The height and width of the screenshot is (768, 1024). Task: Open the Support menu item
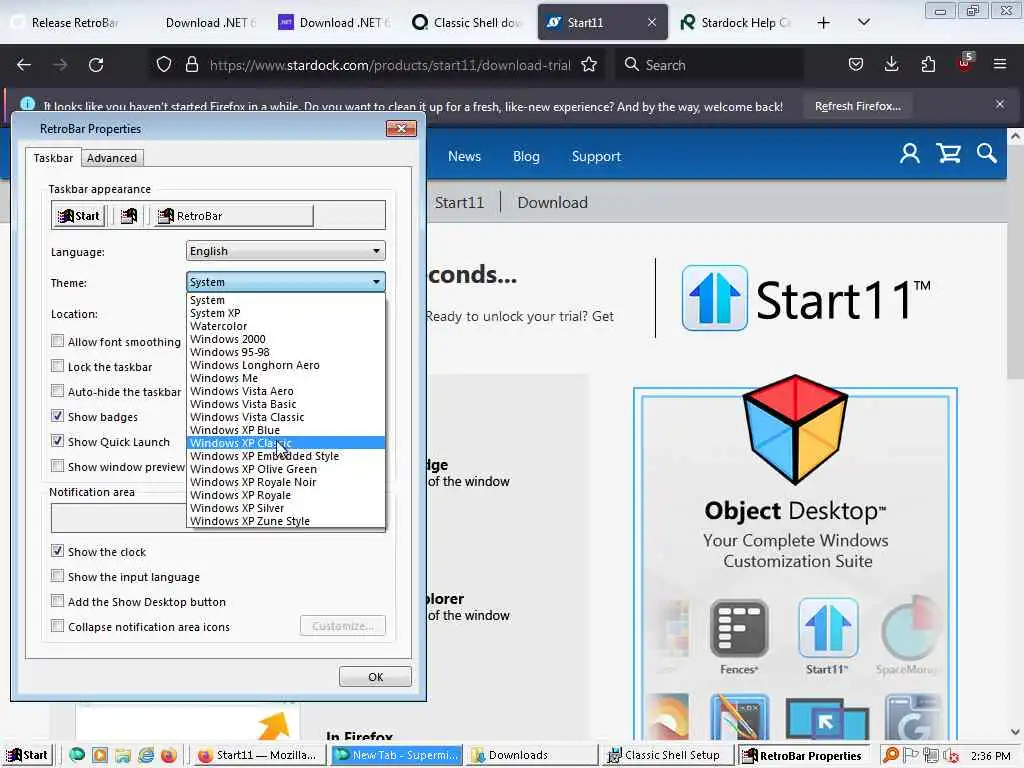596,156
